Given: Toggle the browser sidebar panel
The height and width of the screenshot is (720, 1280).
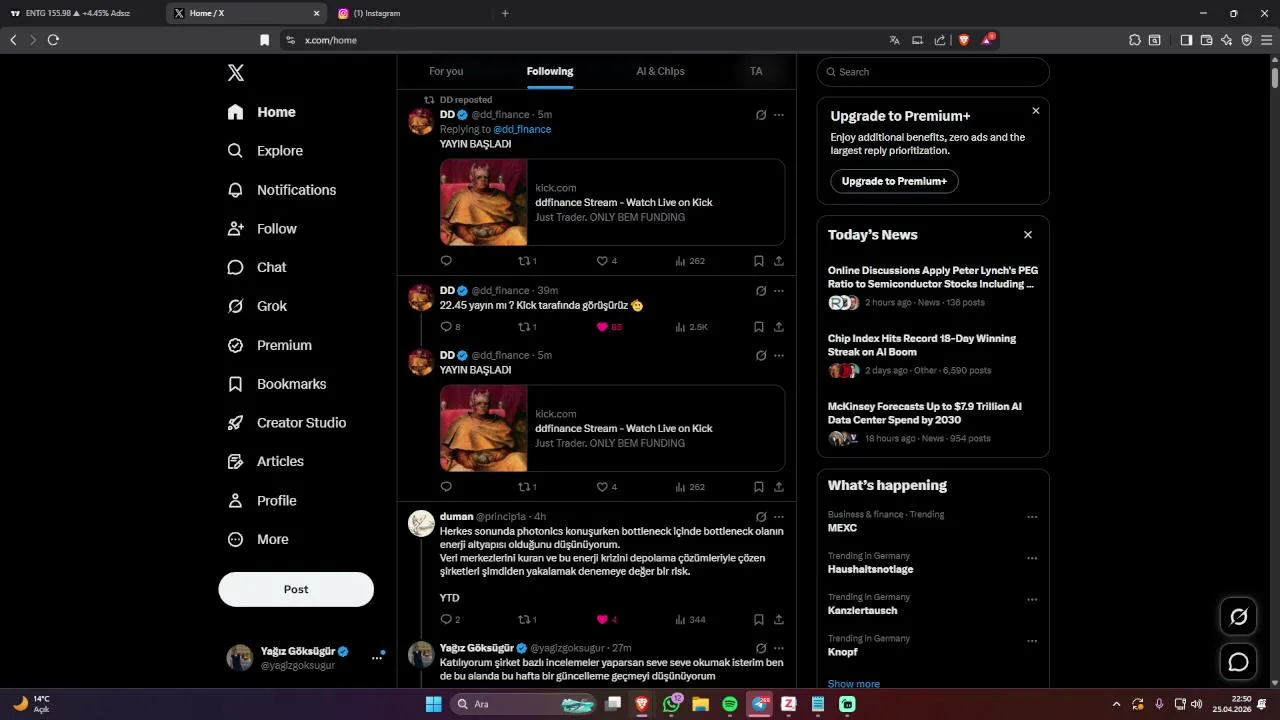Looking at the screenshot, I should tap(1186, 40).
